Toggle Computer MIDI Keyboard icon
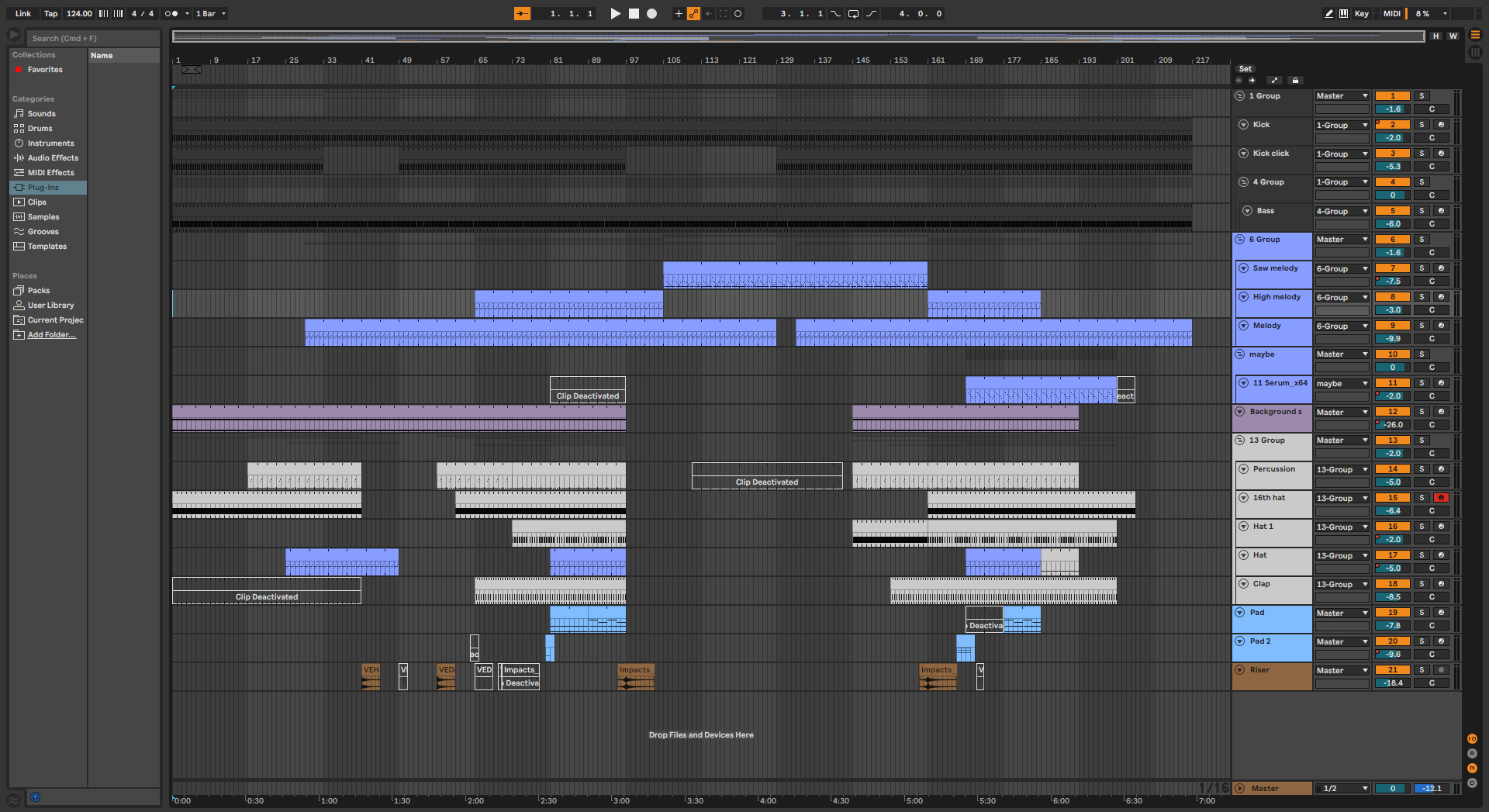 click(1343, 13)
